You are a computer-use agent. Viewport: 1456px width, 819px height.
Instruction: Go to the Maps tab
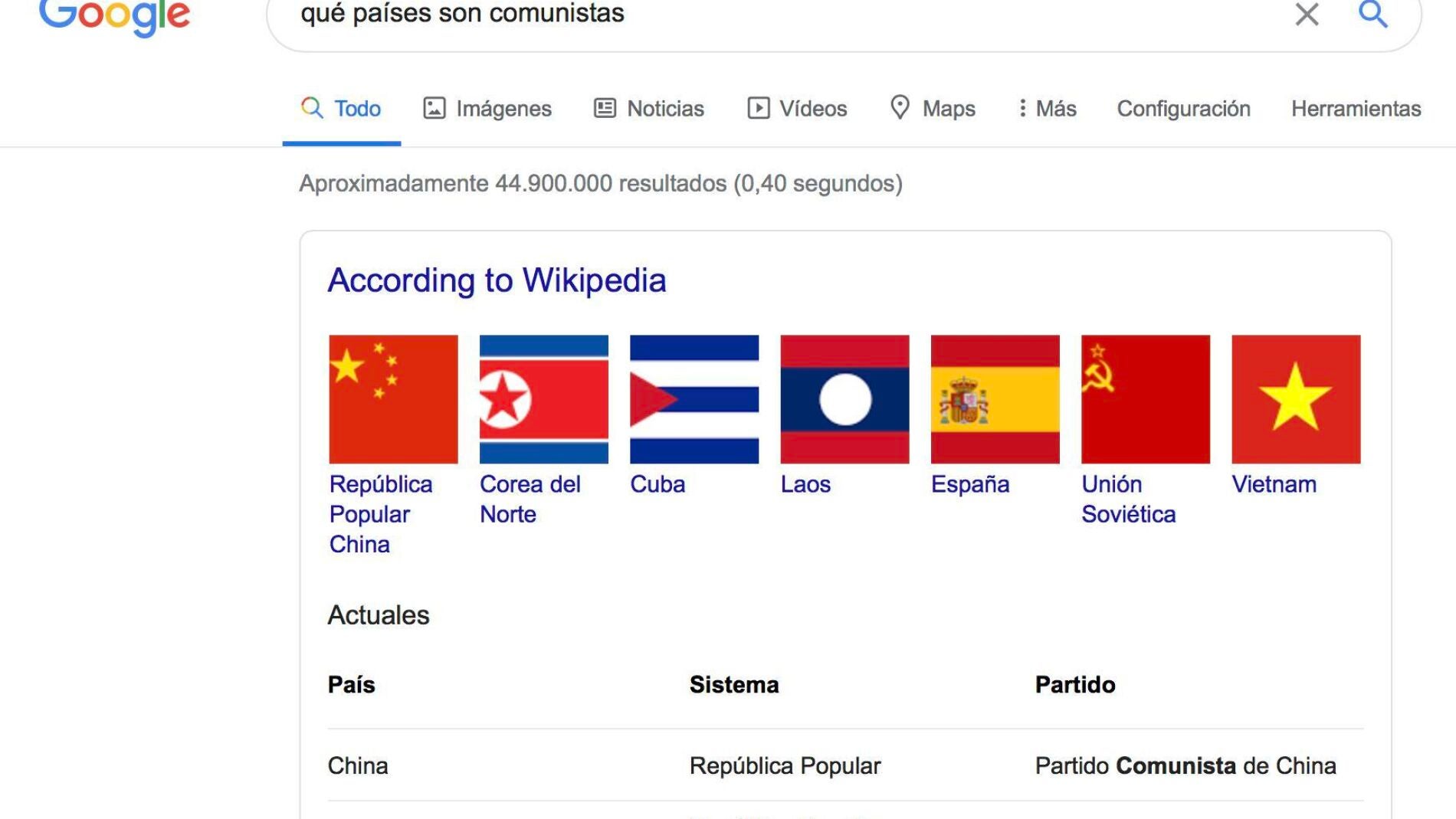[x=933, y=109]
